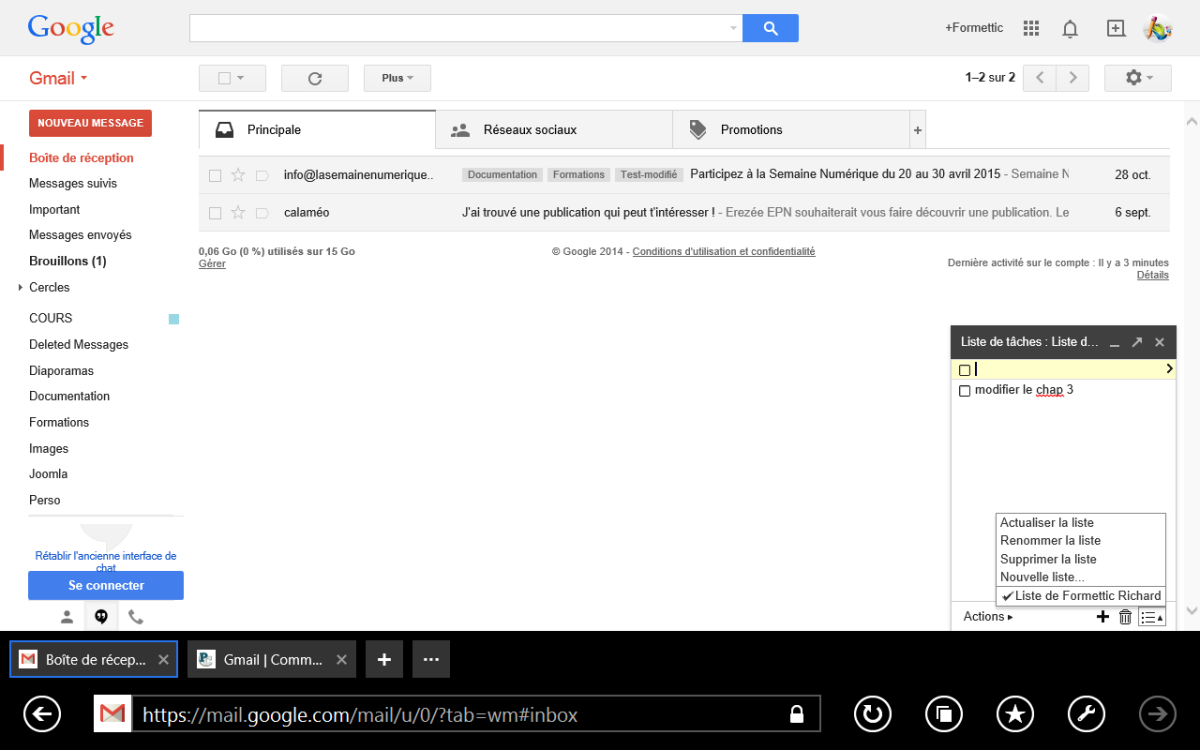Click the COURS label color square
The width and height of the screenshot is (1200, 750).
pos(174,319)
